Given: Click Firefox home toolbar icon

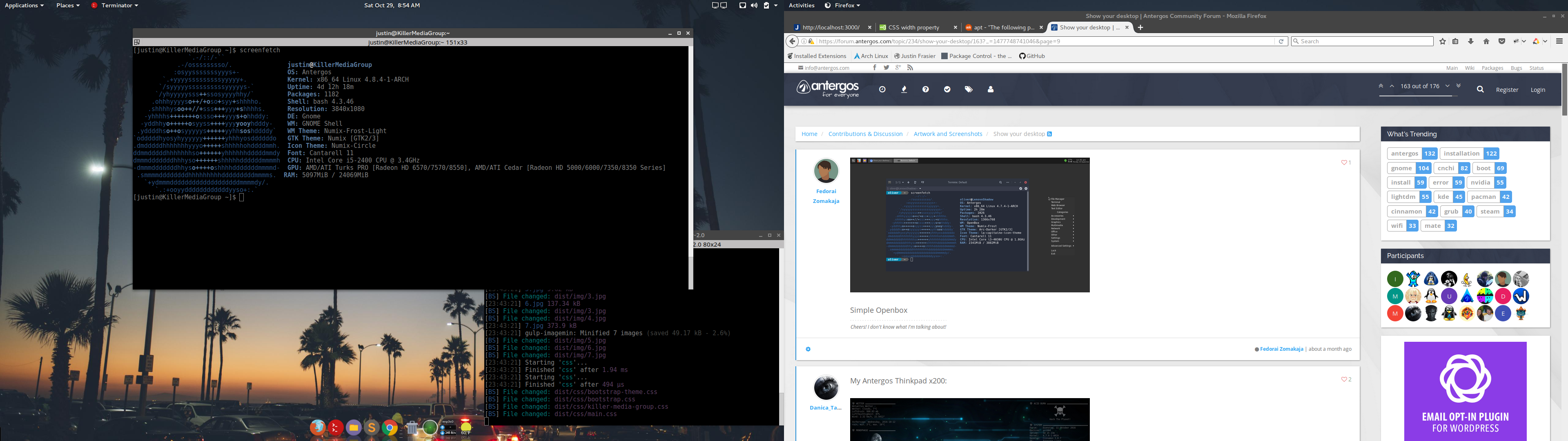Looking at the screenshot, I should pyautogui.click(x=1486, y=41).
